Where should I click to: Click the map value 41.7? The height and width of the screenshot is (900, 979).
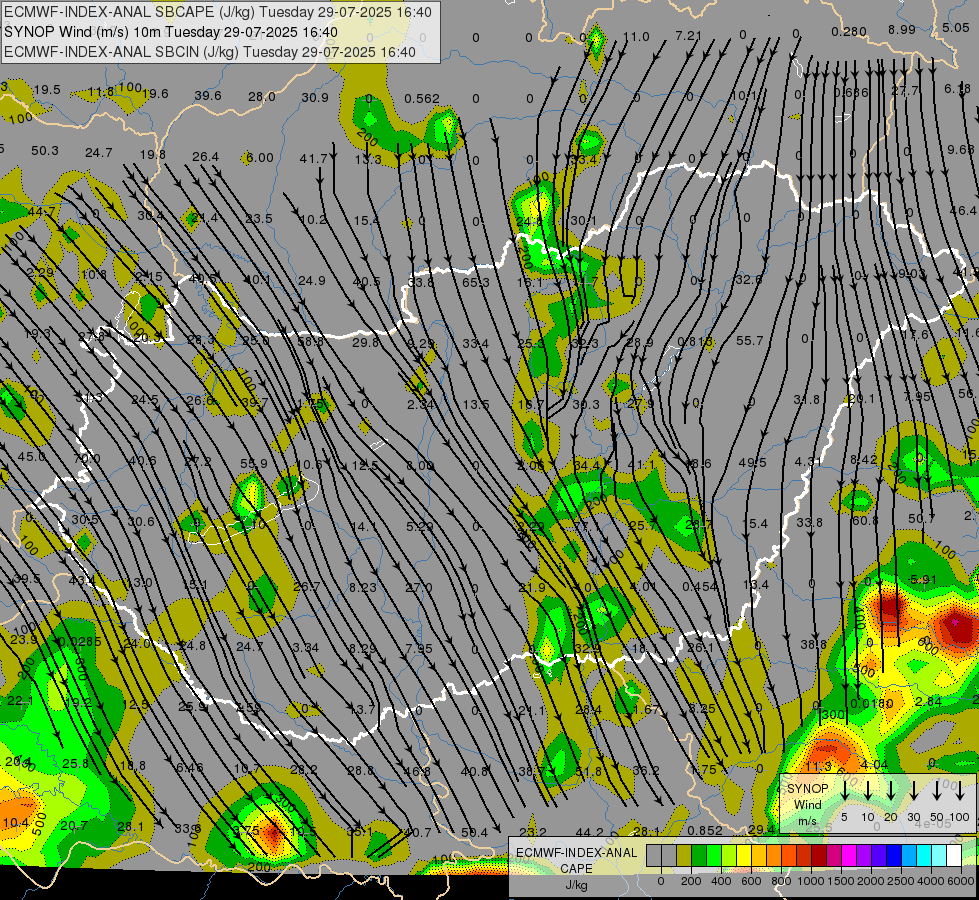coord(313,159)
